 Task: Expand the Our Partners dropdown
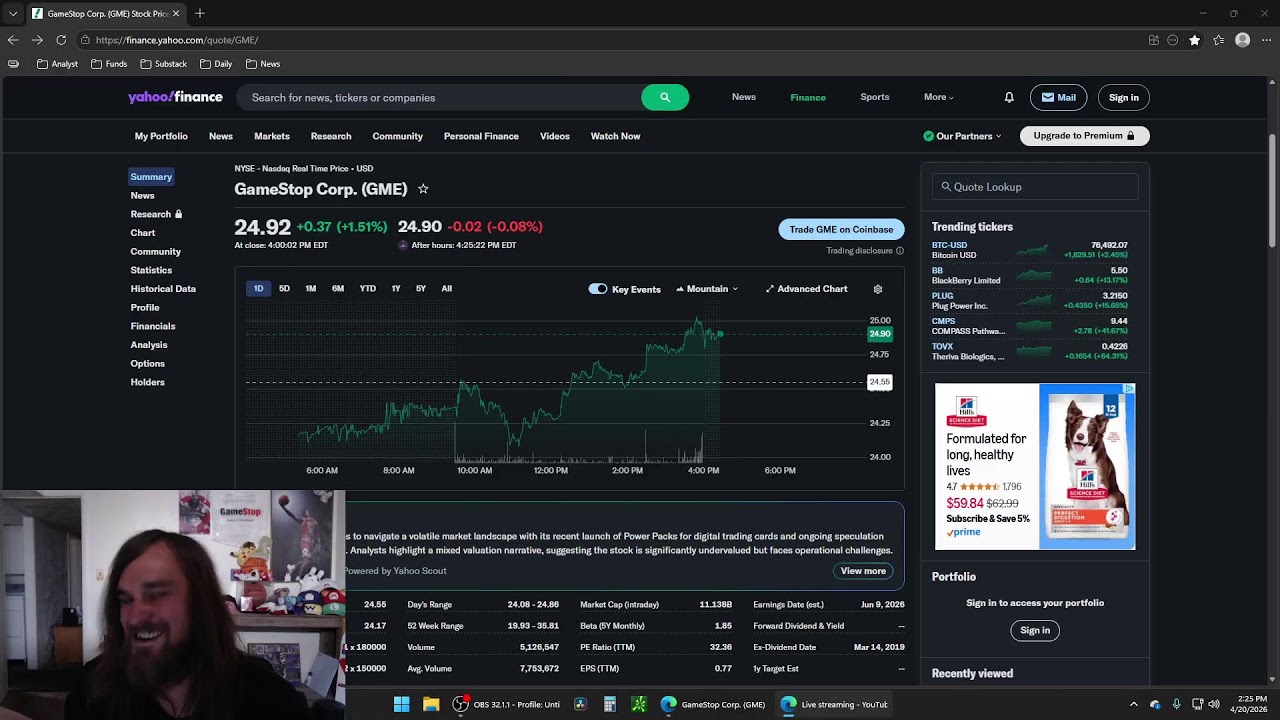pyautogui.click(x=962, y=136)
